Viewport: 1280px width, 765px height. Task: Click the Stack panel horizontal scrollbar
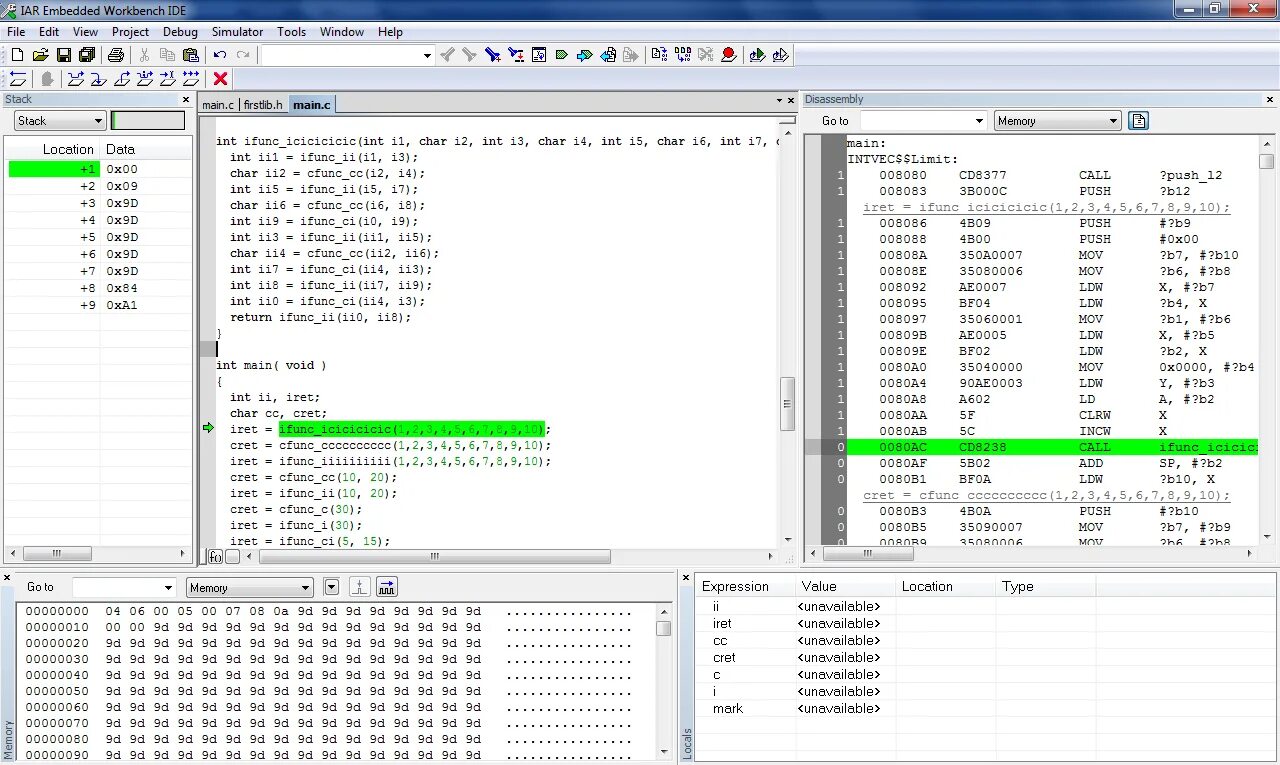[x=57, y=553]
